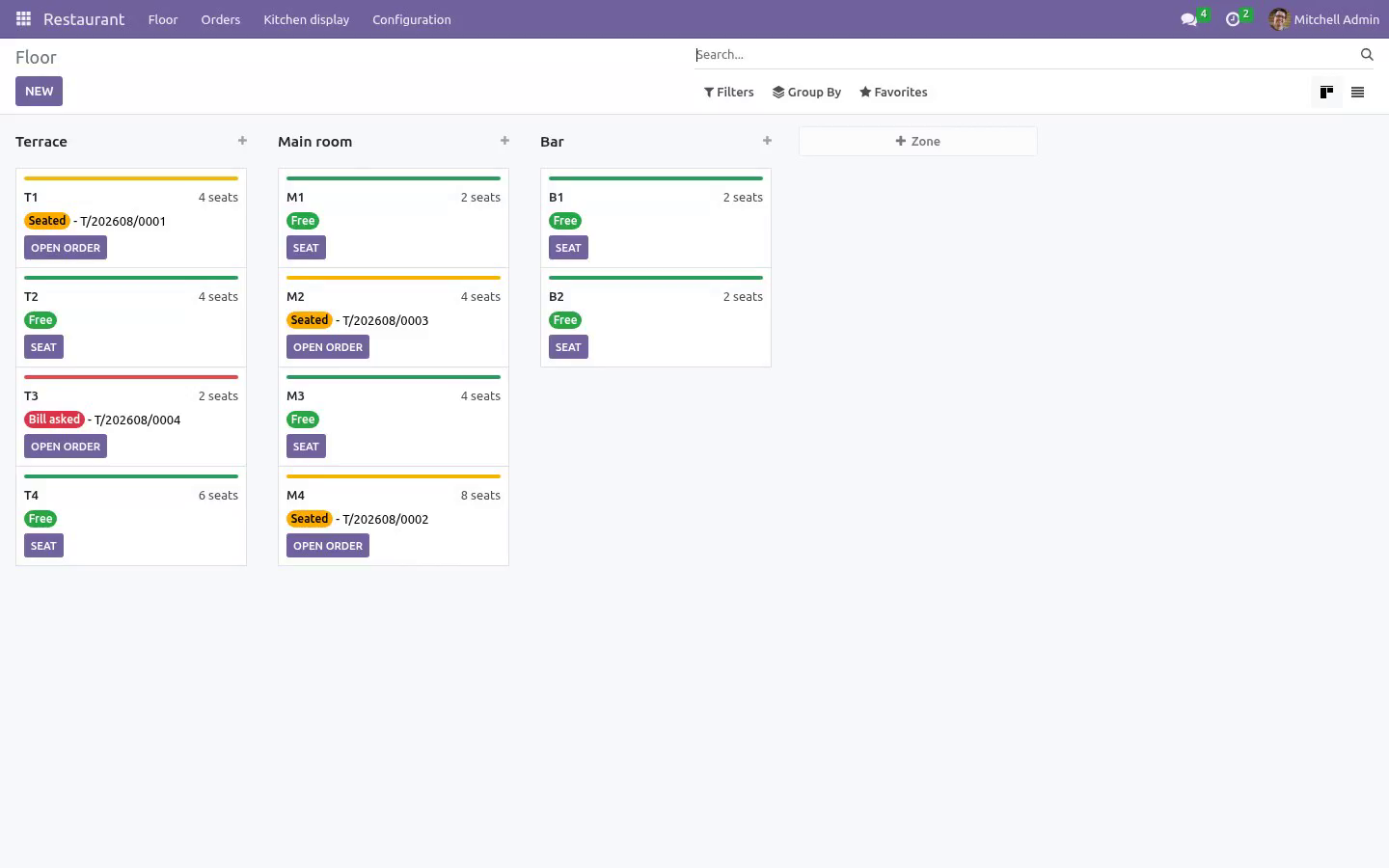The height and width of the screenshot is (868, 1389).
Task: Seat guests at table T4
Action: point(43,546)
